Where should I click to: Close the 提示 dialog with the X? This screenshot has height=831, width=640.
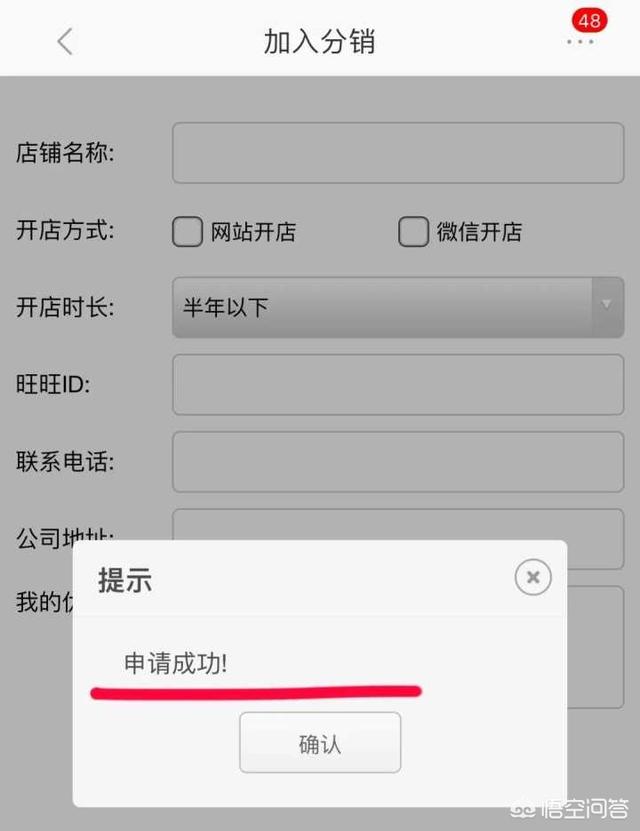pyautogui.click(x=533, y=577)
